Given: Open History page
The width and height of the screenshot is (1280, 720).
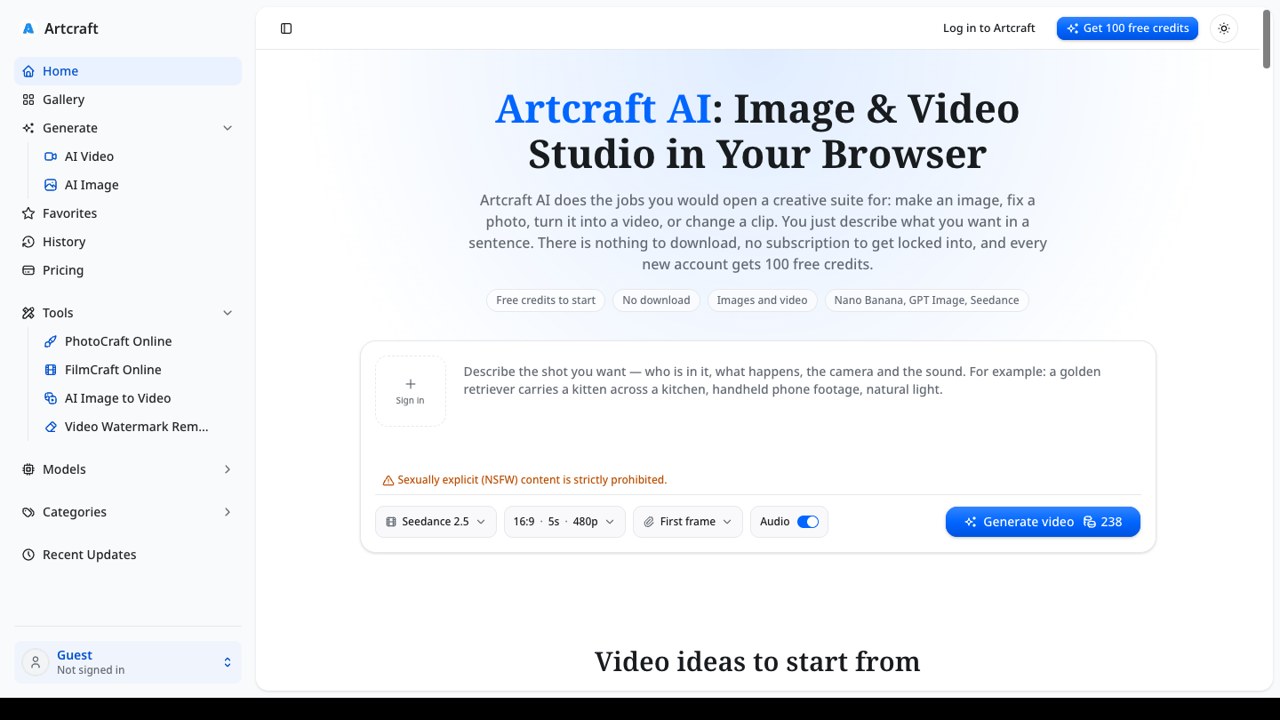Looking at the screenshot, I should coord(128,242).
